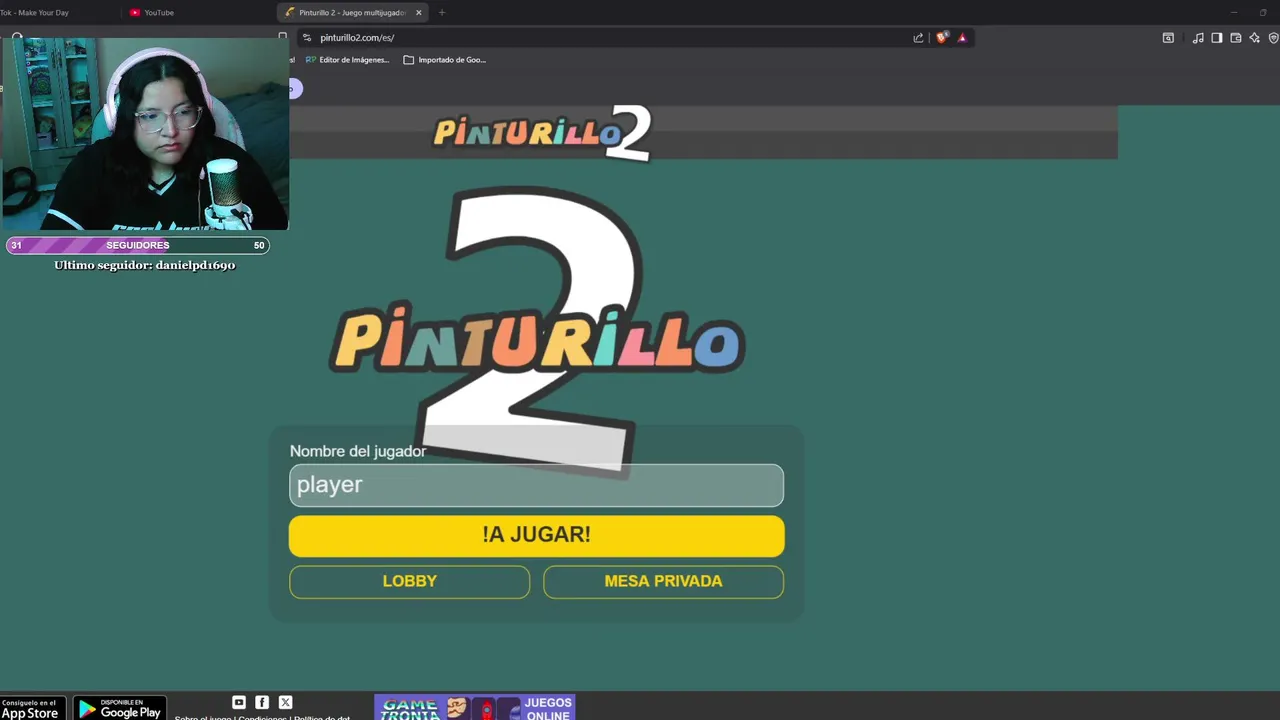The image size is (1280, 720).
Task: Toggle the browser sidebar panel icon
Action: [x=1217, y=38]
